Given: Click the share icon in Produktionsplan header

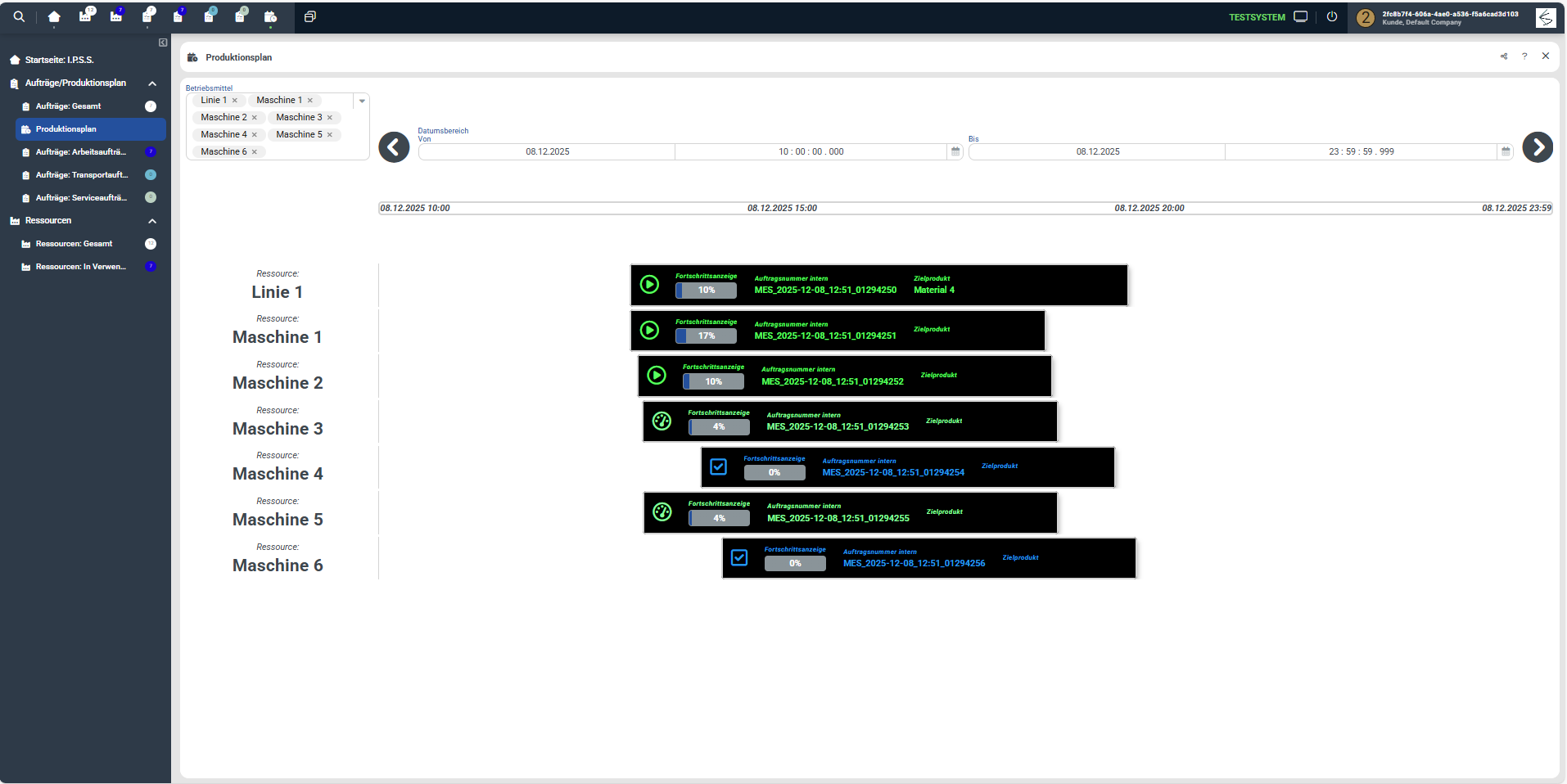Looking at the screenshot, I should click(x=1504, y=56).
